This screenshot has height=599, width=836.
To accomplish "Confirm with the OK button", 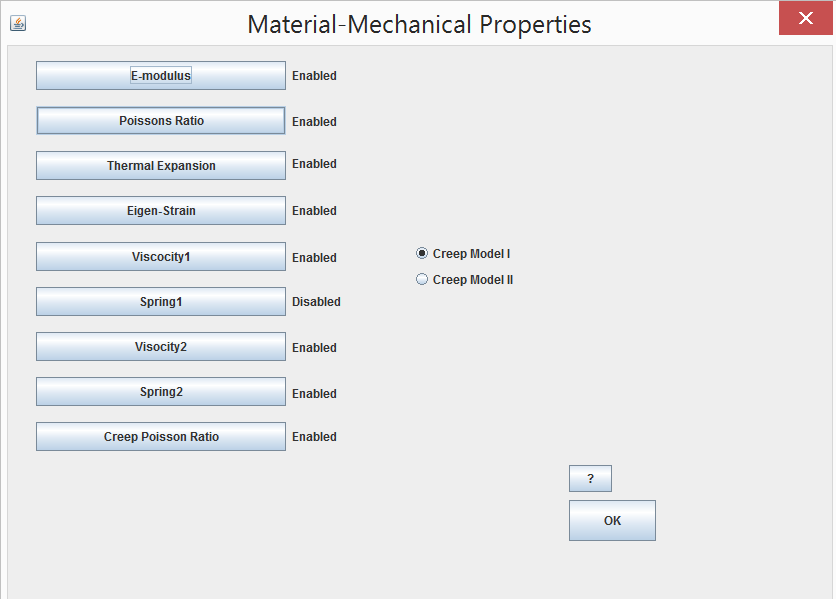I will point(612,521).
